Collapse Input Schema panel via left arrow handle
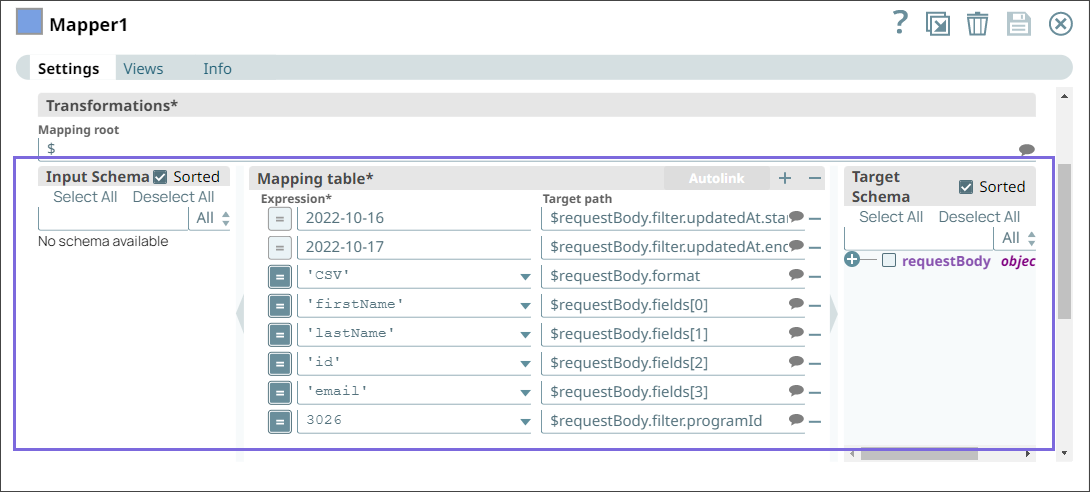The image size is (1090, 492). coord(241,315)
